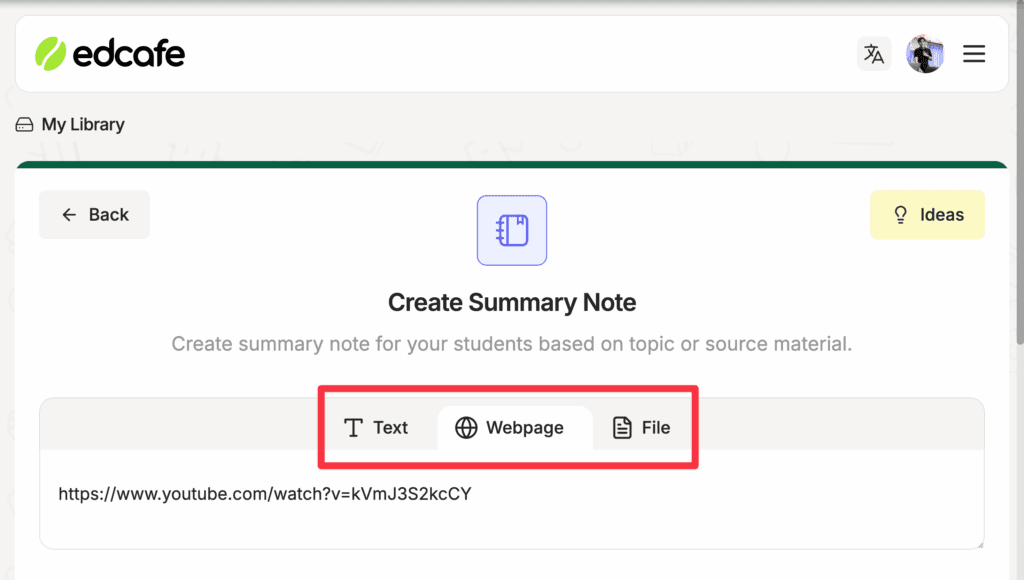Click the summary note notebook icon
Viewport: 1024px width, 580px height.
pyautogui.click(x=512, y=231)
